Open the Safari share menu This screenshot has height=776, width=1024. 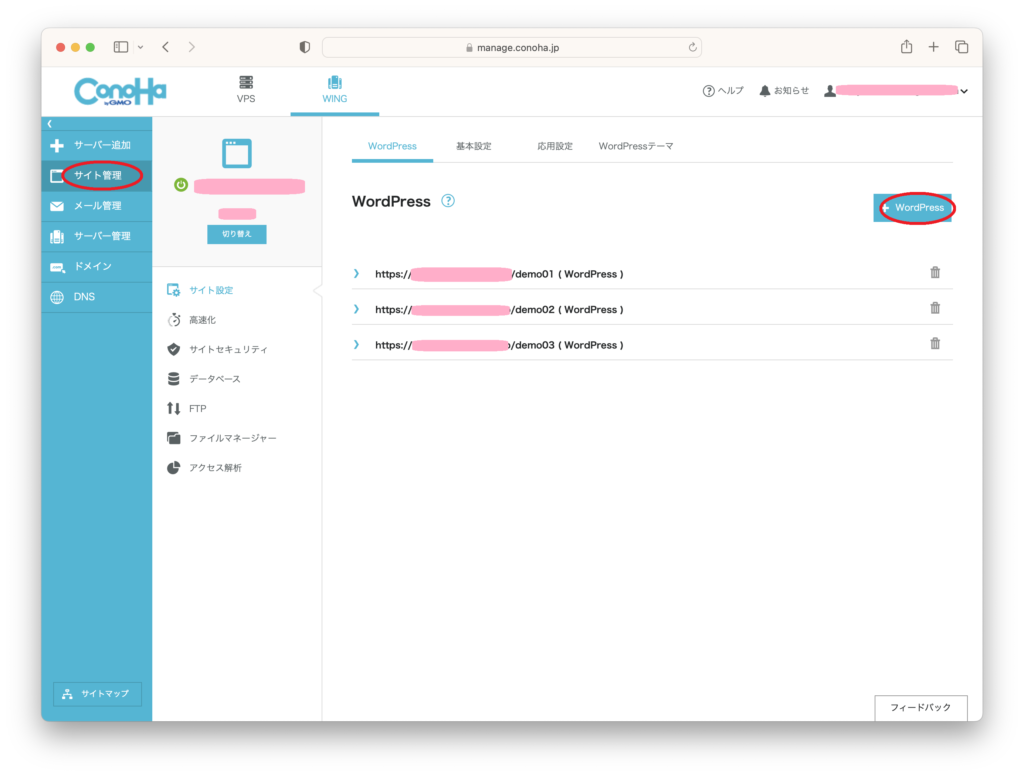click(x=906, y=46)
